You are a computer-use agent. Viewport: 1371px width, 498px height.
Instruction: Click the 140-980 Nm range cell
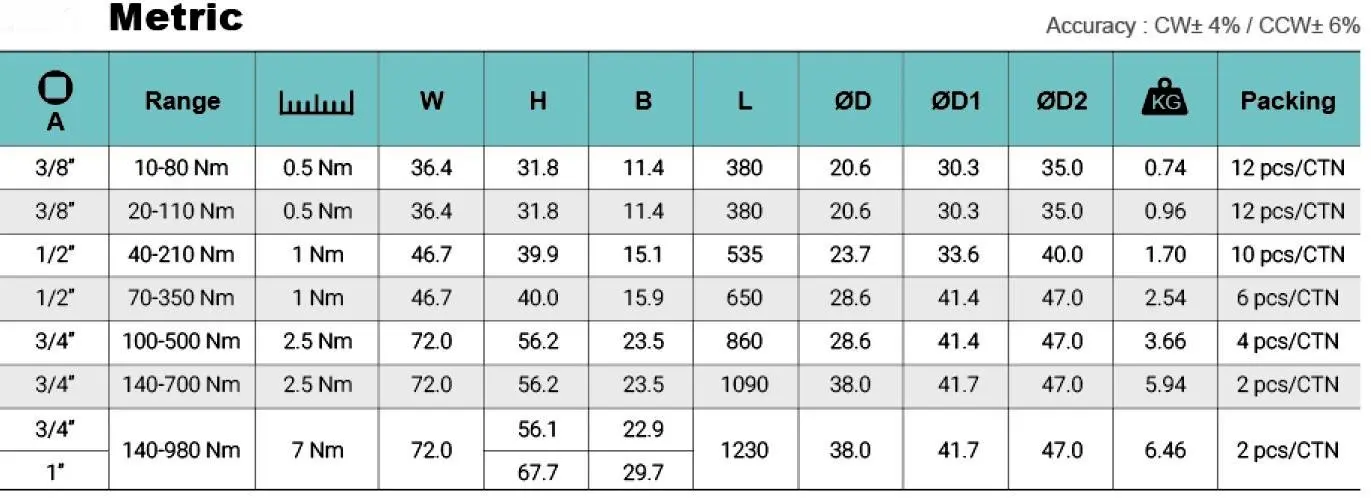pyautogui.click(x=182, y=450)
